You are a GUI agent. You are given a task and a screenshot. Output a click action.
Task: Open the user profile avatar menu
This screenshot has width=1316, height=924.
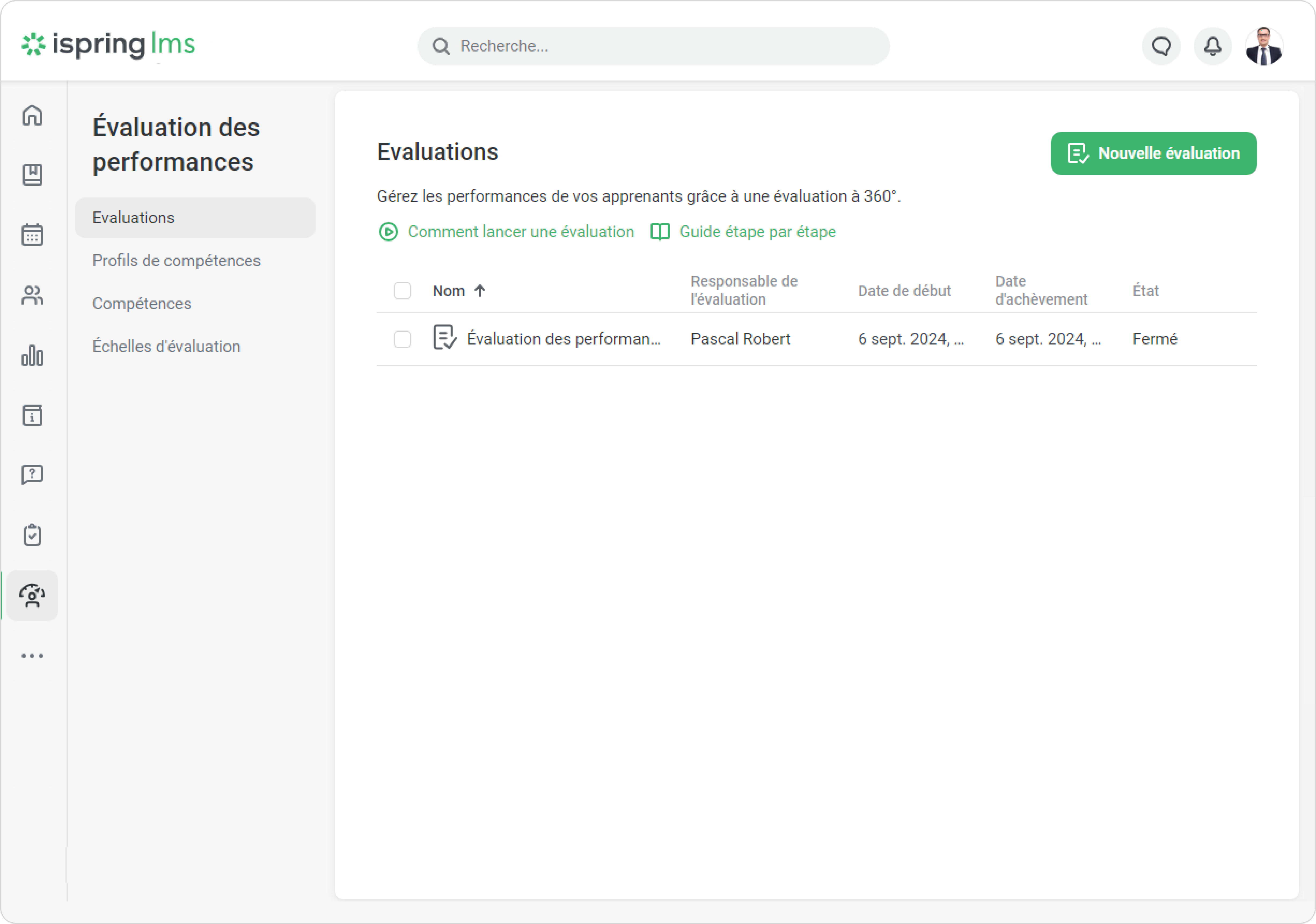pyautogui.click(x=1264, y=46)
